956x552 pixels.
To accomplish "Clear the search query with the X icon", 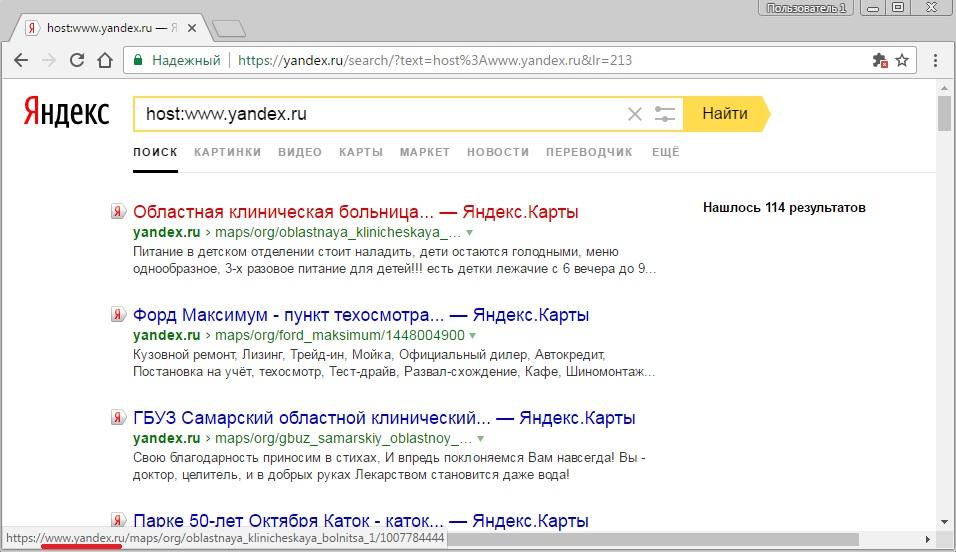I will point(635,114).
